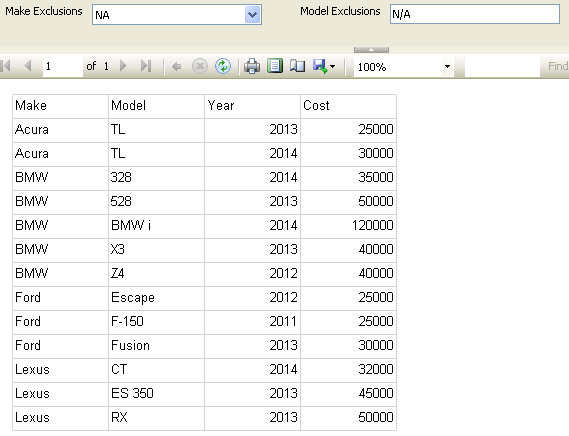The image size is (569, 436).
Task: Select the BMW i model cell
Action: tap(156, 226)
